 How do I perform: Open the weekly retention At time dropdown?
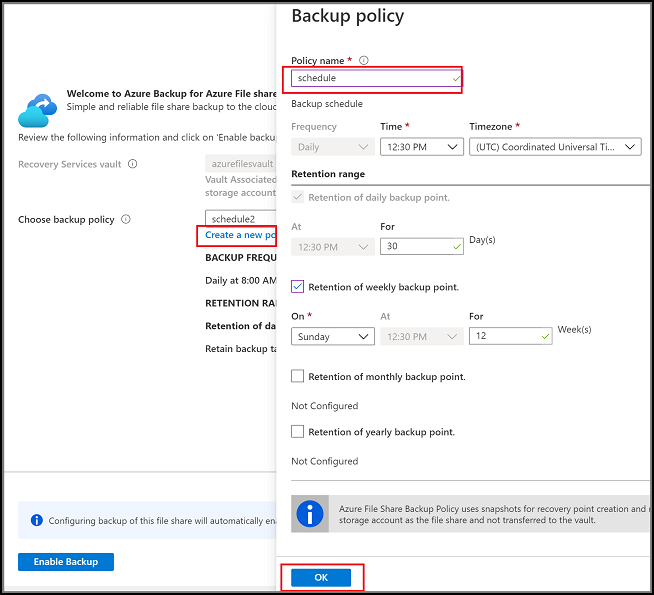(422, 336)
